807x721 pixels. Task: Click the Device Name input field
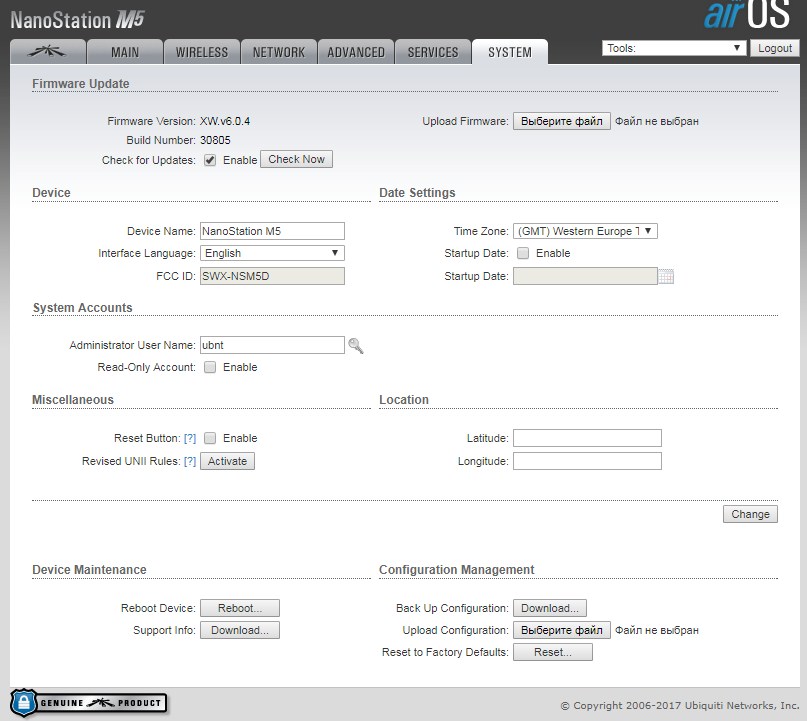(x=272, y=231)
